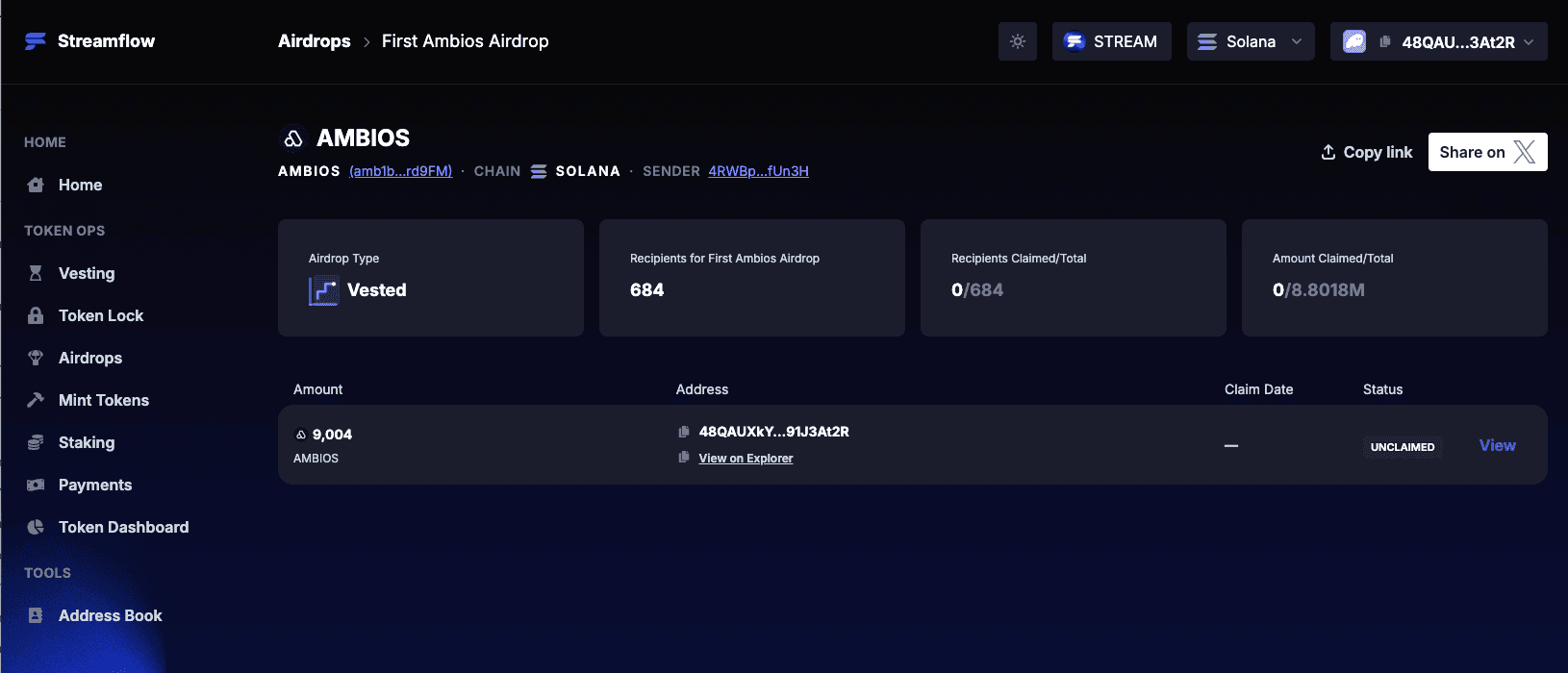Click the Token Dashboard pie chart icon
1568x673 pixels.
pos(36,527)
